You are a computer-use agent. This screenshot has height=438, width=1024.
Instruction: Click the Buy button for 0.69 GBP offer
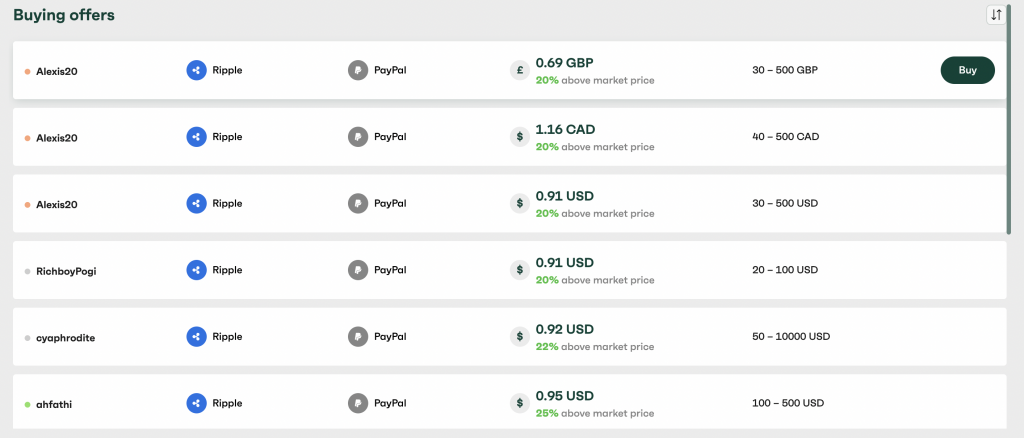[x=967, y=70]
